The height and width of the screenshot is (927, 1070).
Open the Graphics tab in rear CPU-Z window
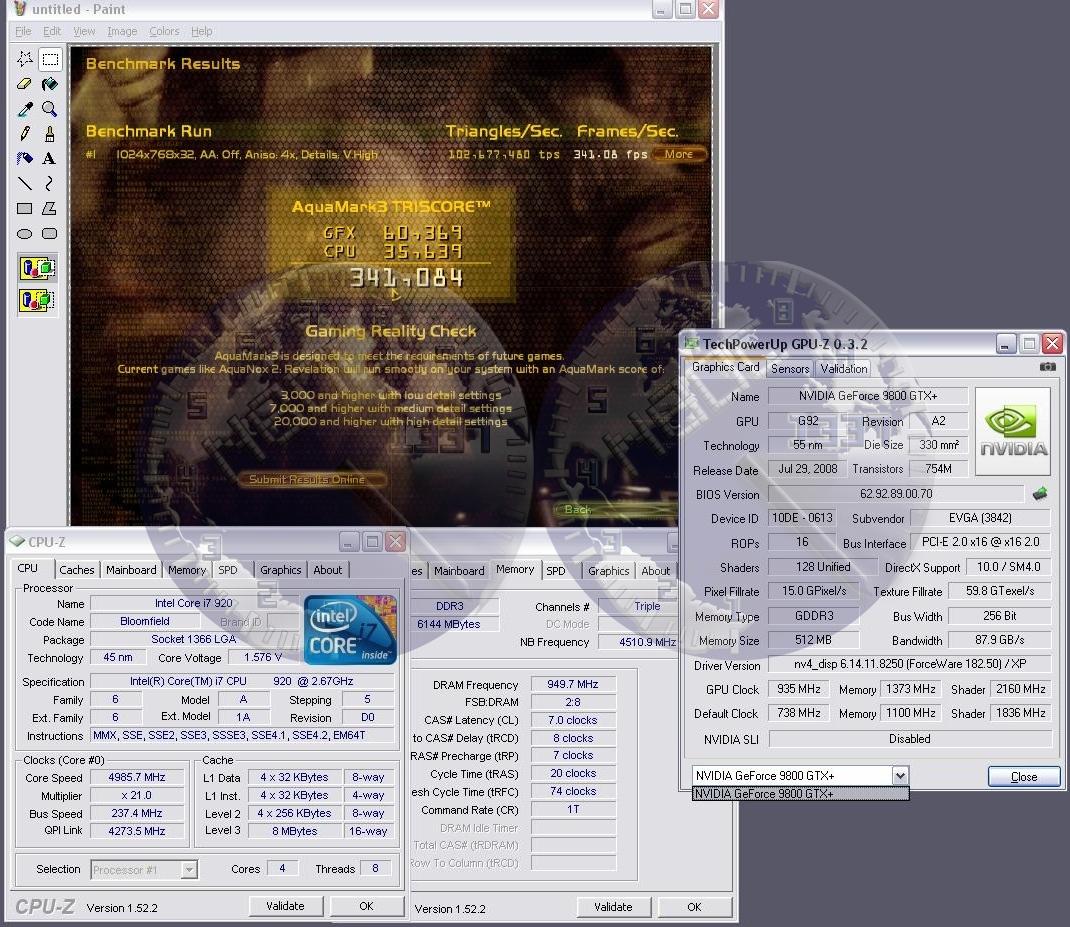(609, 571)
